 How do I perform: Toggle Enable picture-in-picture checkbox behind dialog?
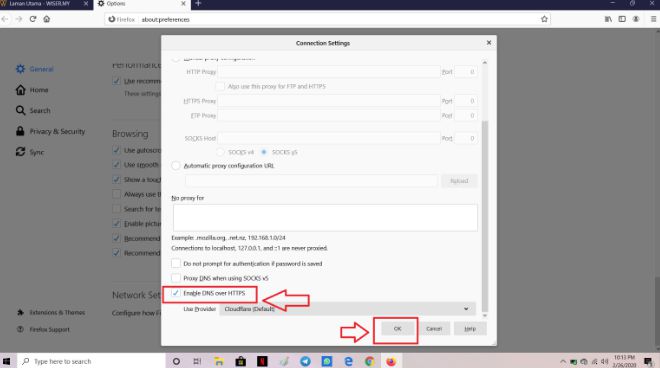(x=117, y=224)
